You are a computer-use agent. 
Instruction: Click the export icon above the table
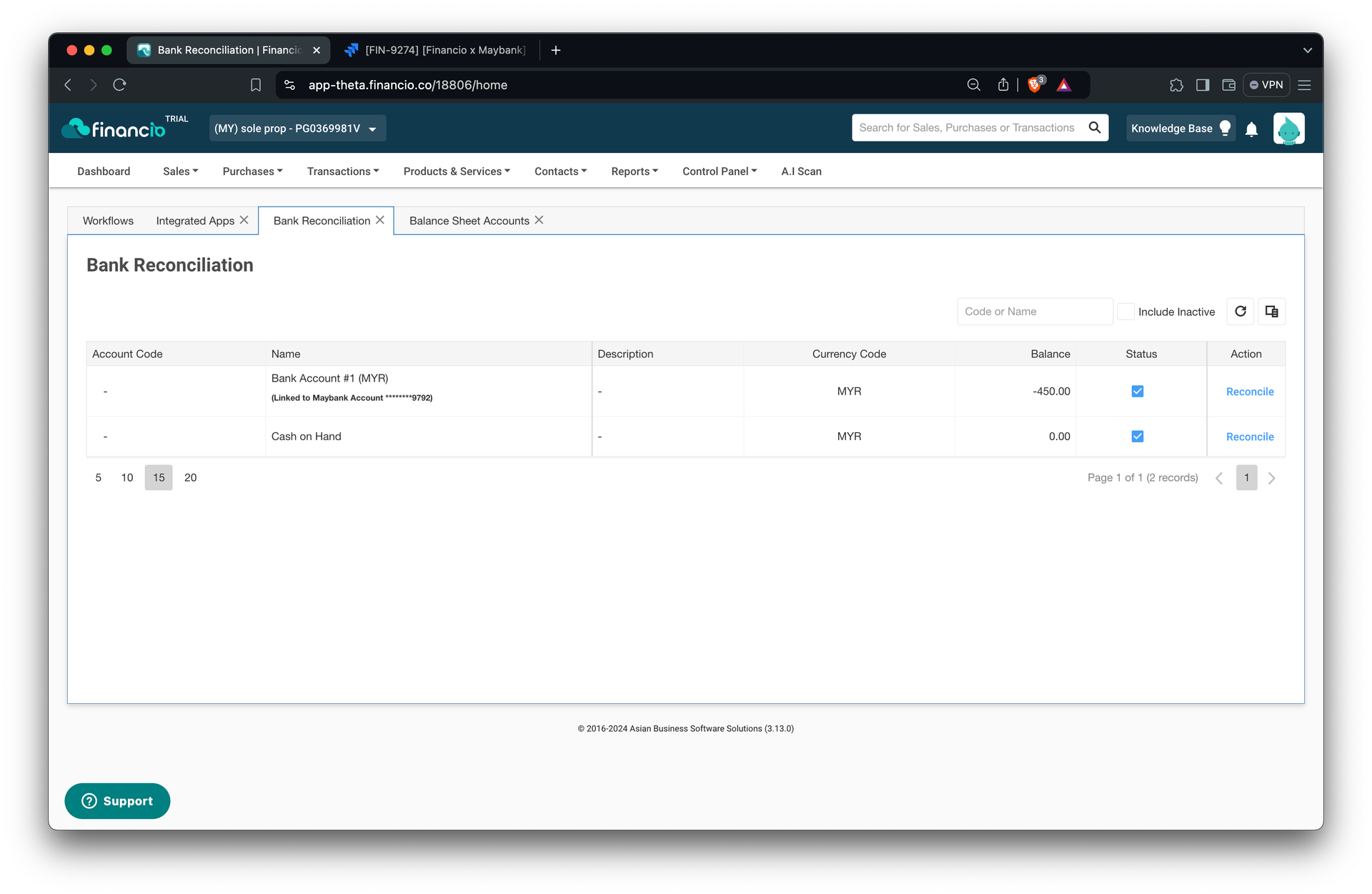tap(1272, 312)
